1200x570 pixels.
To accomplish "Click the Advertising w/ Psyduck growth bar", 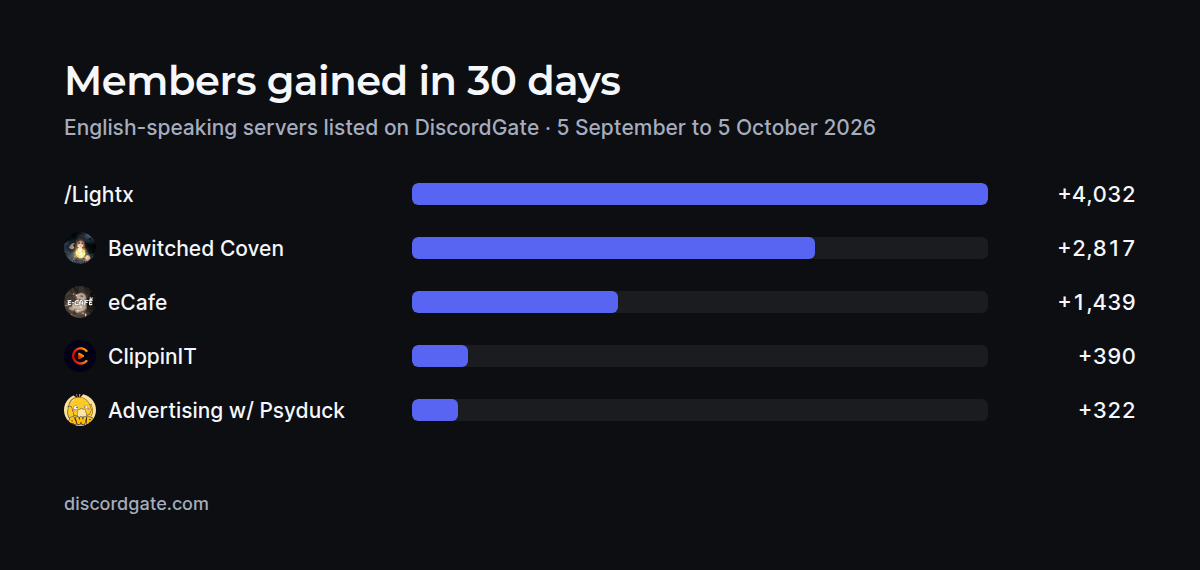I will tap(700, 410).
